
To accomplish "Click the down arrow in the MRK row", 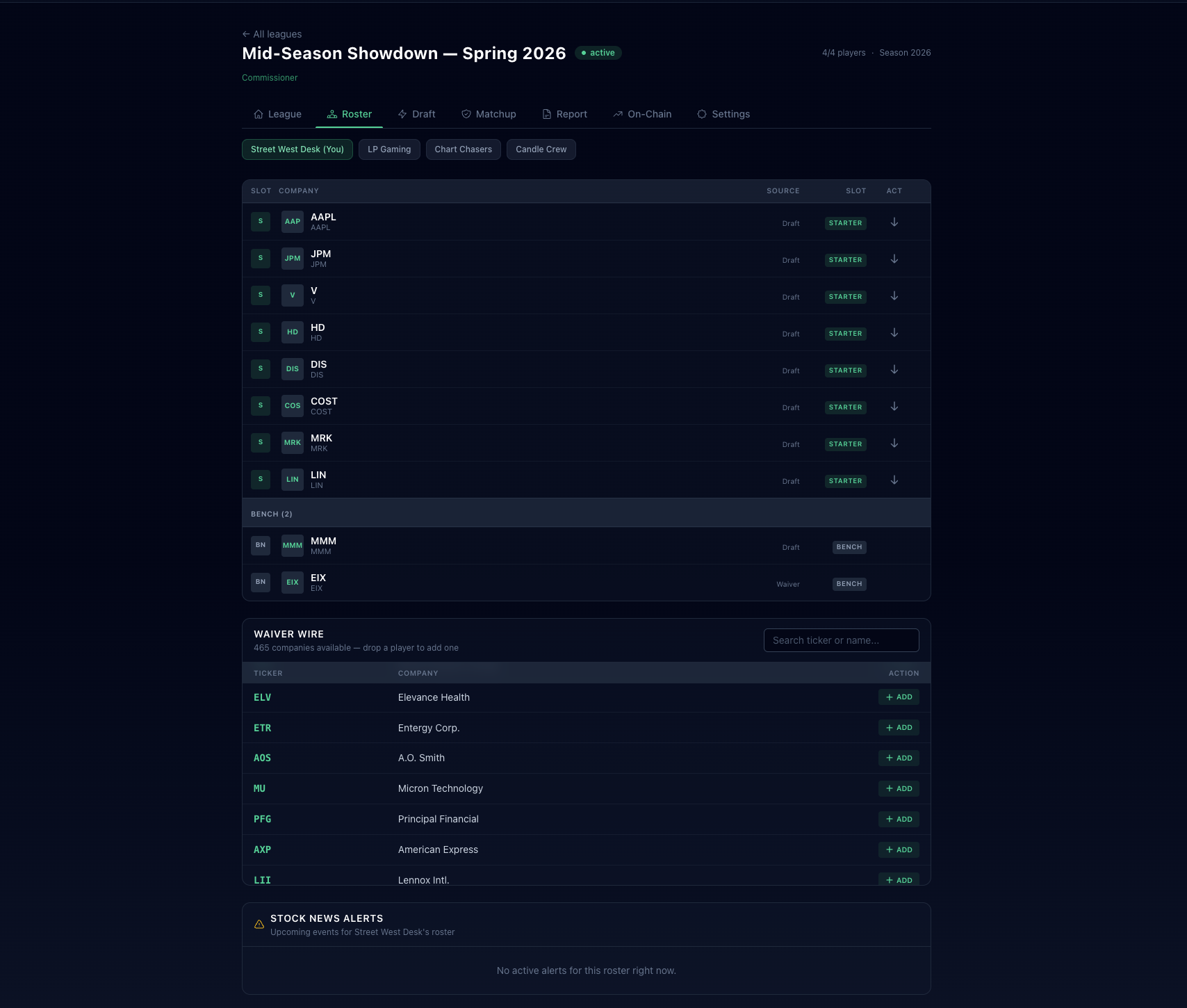I will click(894, 444).
